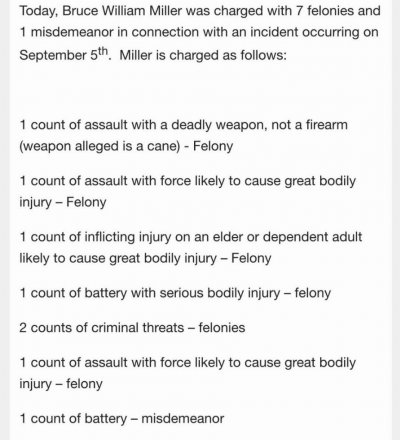Select the 'September 5th' date text
The width and height of the screenshot is (400, 440).
(64, 55)
